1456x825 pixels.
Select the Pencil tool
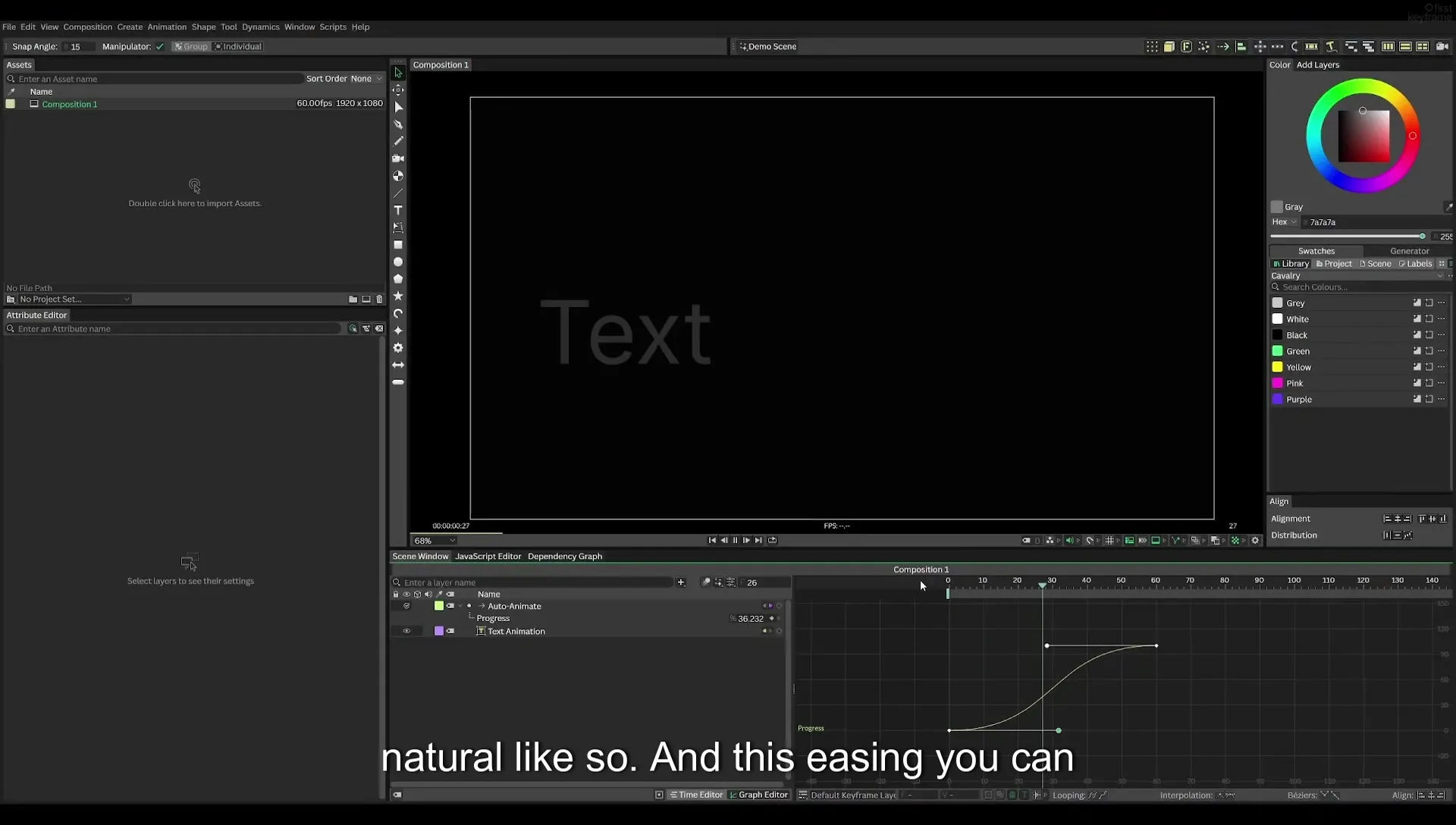(x=398, y=142)
